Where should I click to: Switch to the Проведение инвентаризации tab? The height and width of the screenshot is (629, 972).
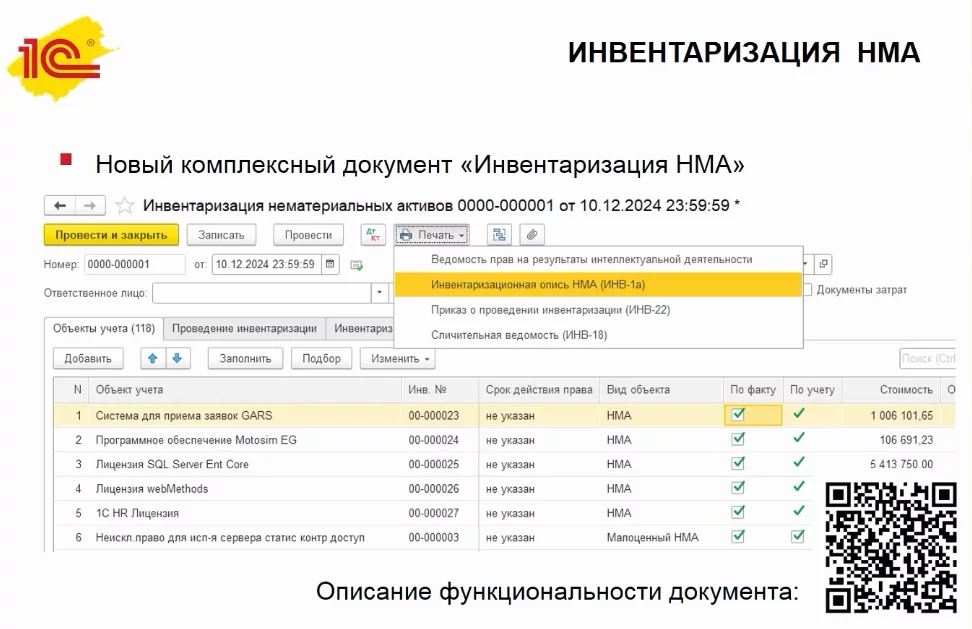[244, 328]
